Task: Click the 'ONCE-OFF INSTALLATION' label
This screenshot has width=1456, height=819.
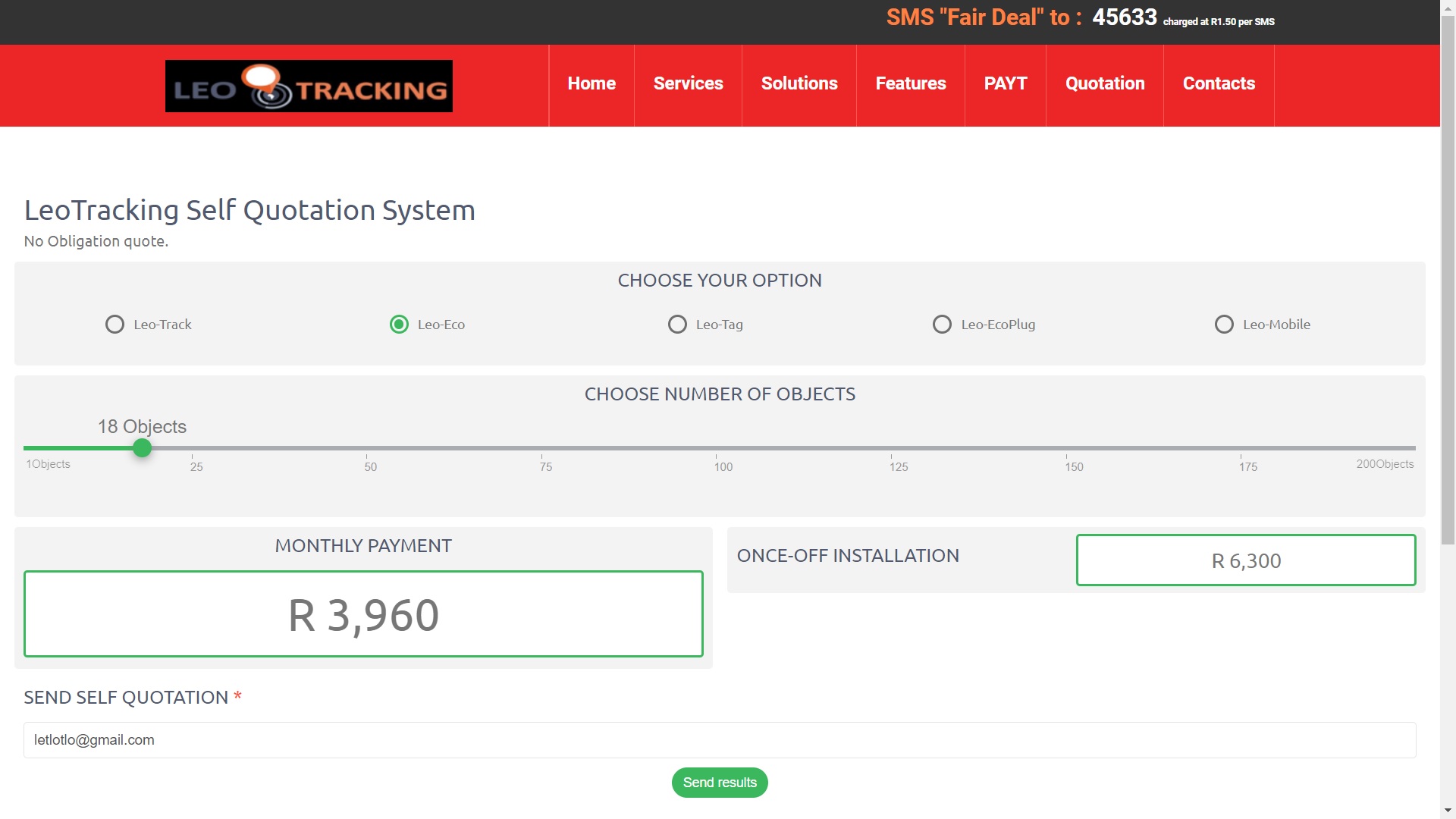Action: 848,556
